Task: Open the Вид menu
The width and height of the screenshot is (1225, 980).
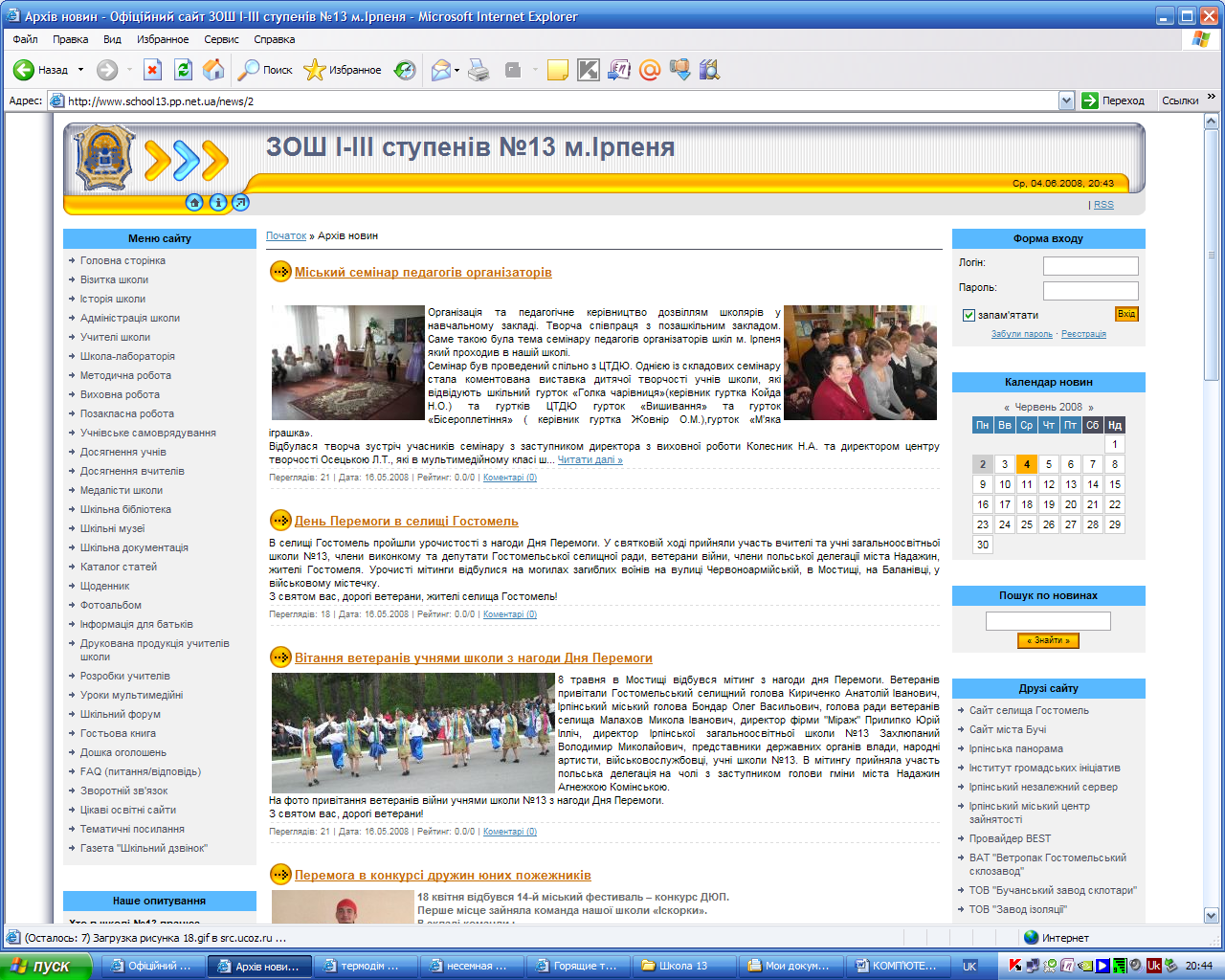Action: [x=112, y=39]
